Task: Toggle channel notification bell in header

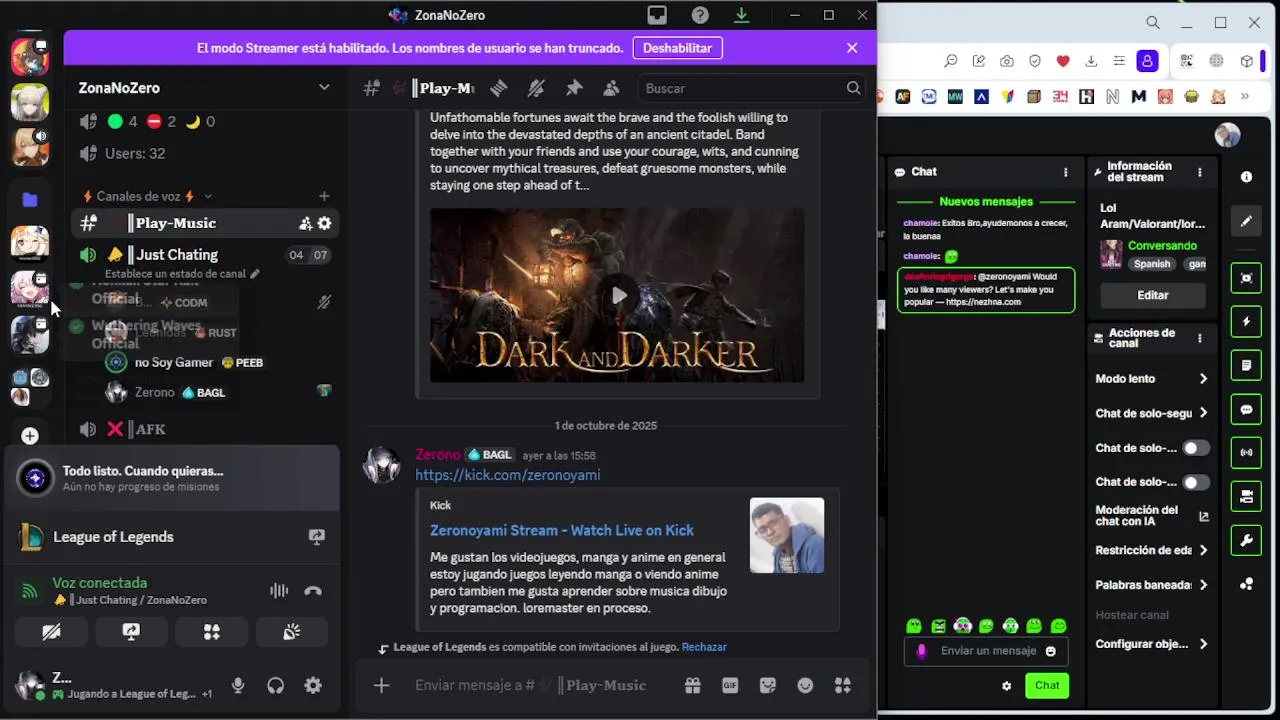Action: coord(536,88)
